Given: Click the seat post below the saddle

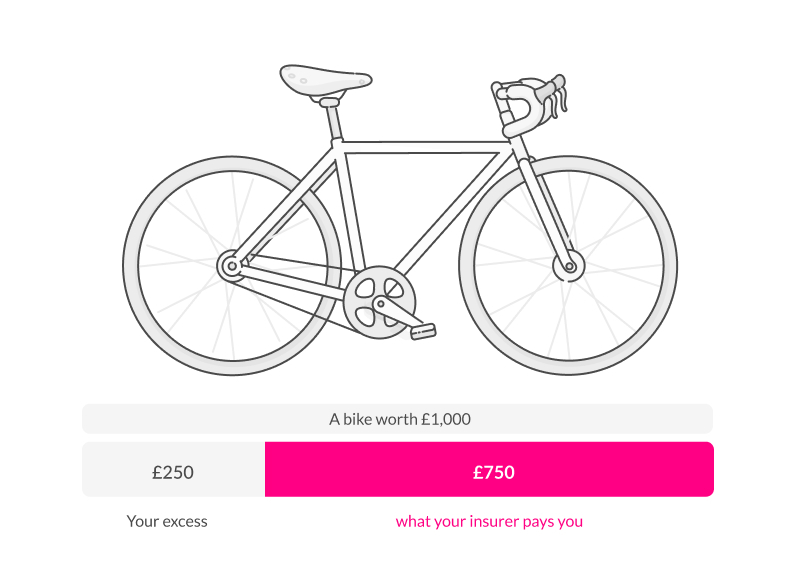Looking at the screenshot, I should click(333, 121).
